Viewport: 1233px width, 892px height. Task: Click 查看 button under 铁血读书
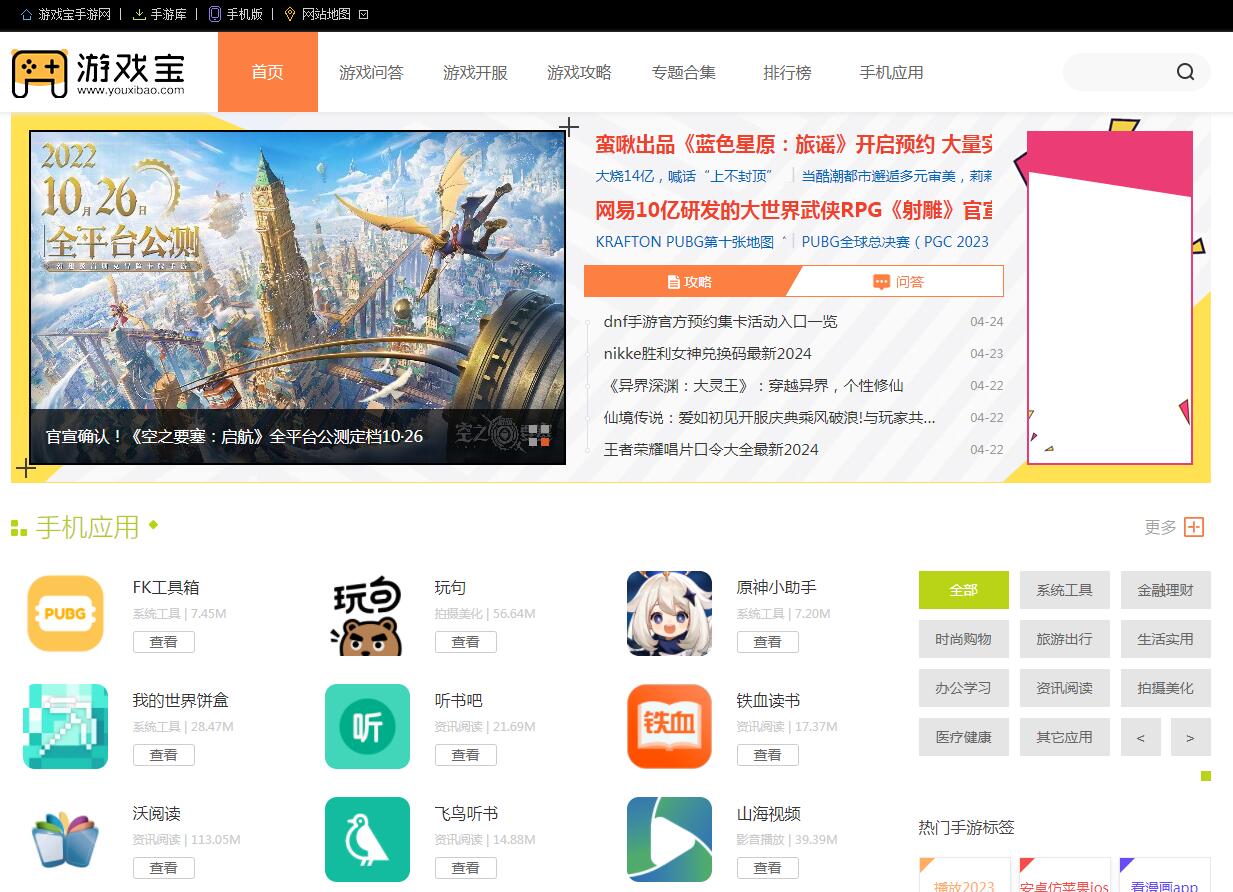(x=768, y=755)
